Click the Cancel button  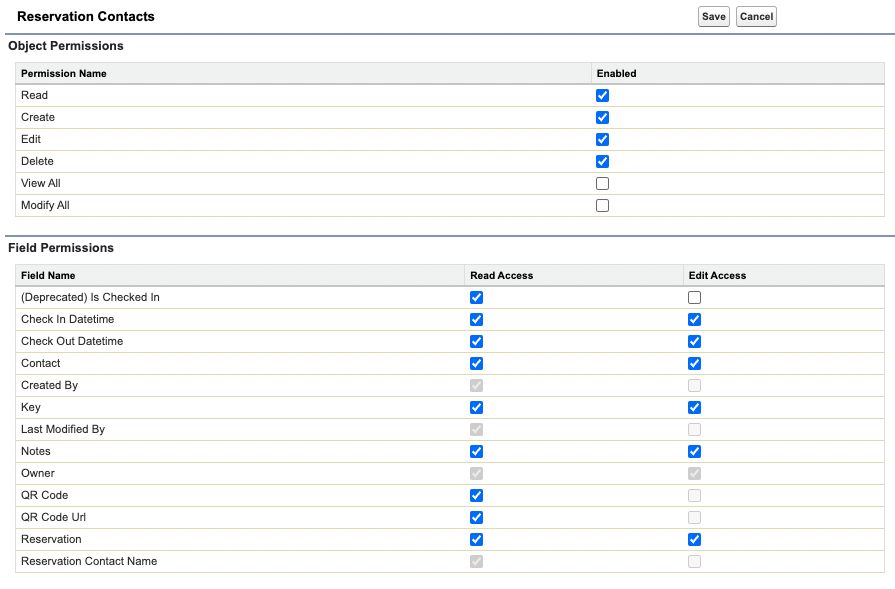pos(756,17)
